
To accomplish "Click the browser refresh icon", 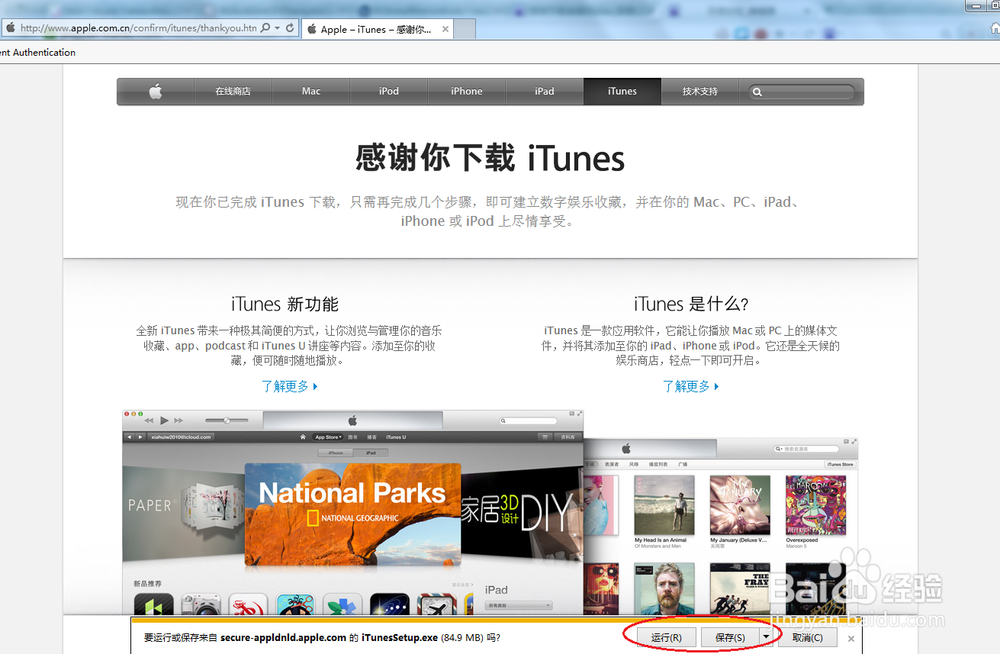I will coord(290,28).
